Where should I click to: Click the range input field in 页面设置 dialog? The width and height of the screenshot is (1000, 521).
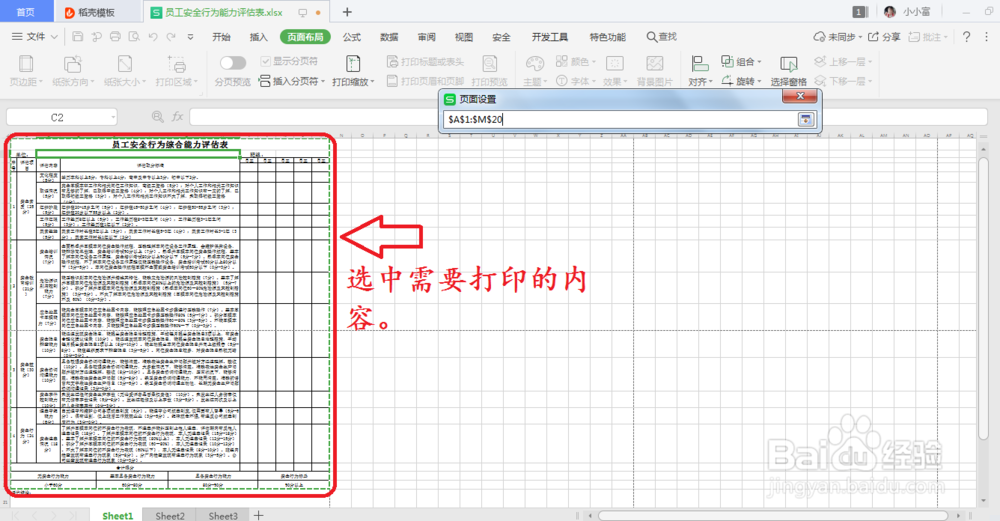pos(620,119)
